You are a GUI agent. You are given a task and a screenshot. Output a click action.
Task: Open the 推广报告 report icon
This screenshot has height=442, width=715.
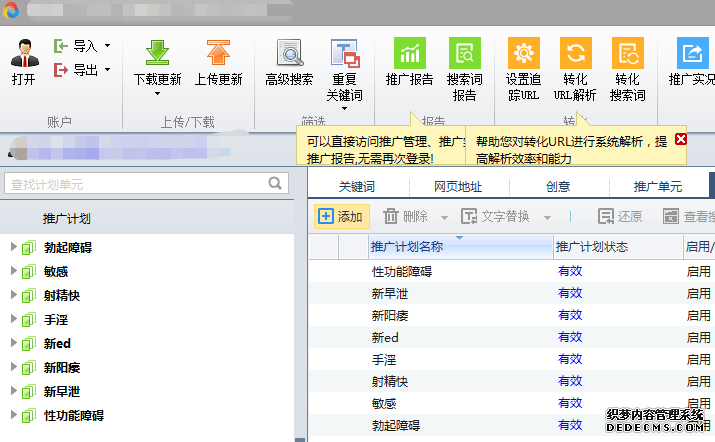coord(409,54)
